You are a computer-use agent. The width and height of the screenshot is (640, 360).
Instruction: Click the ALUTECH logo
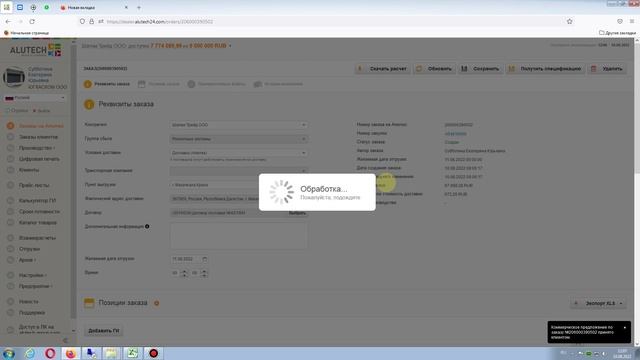(35, 50)
